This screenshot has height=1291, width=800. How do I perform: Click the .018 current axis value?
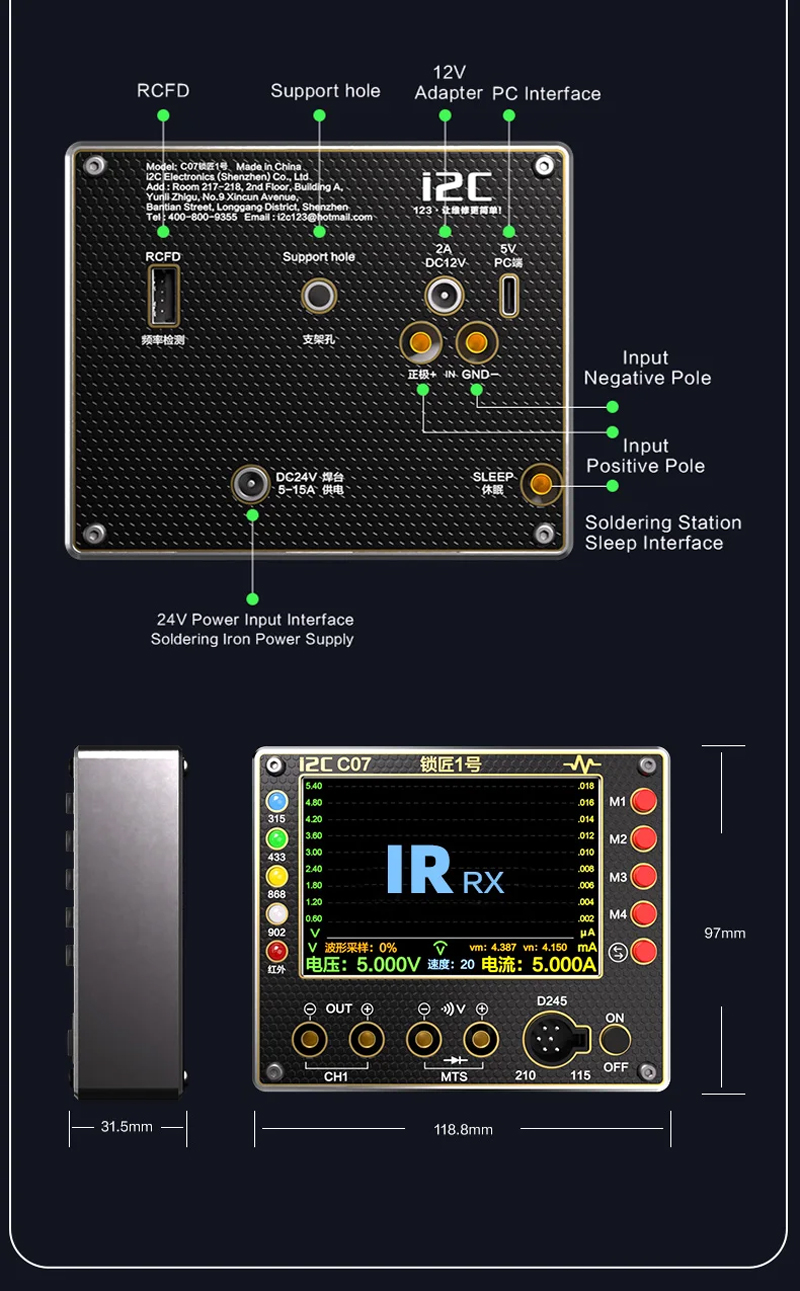(x=586, y=786)
